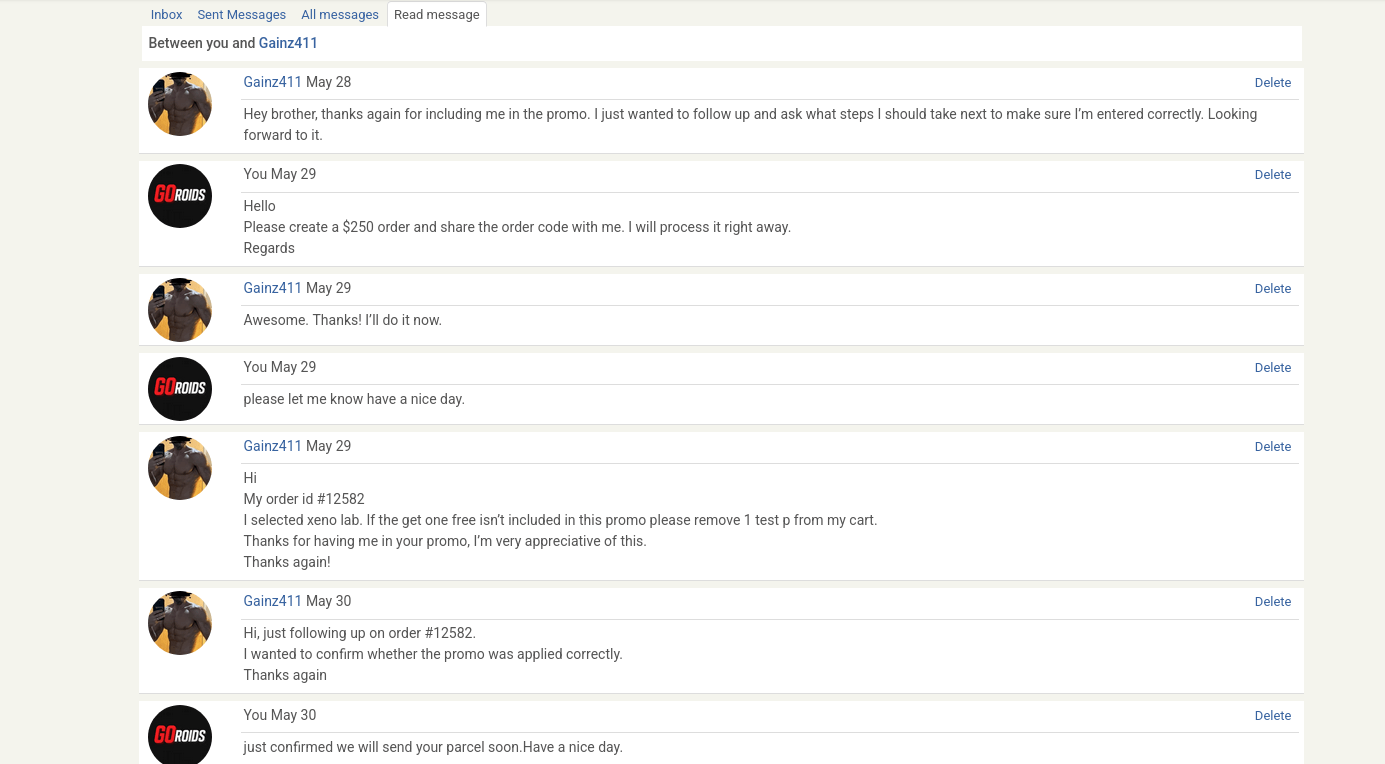Click Gainz411 avatar beside 'Awesome. Thanks!' message
The height and width of the screenshot is (764, 1385).
click(180, 310)
